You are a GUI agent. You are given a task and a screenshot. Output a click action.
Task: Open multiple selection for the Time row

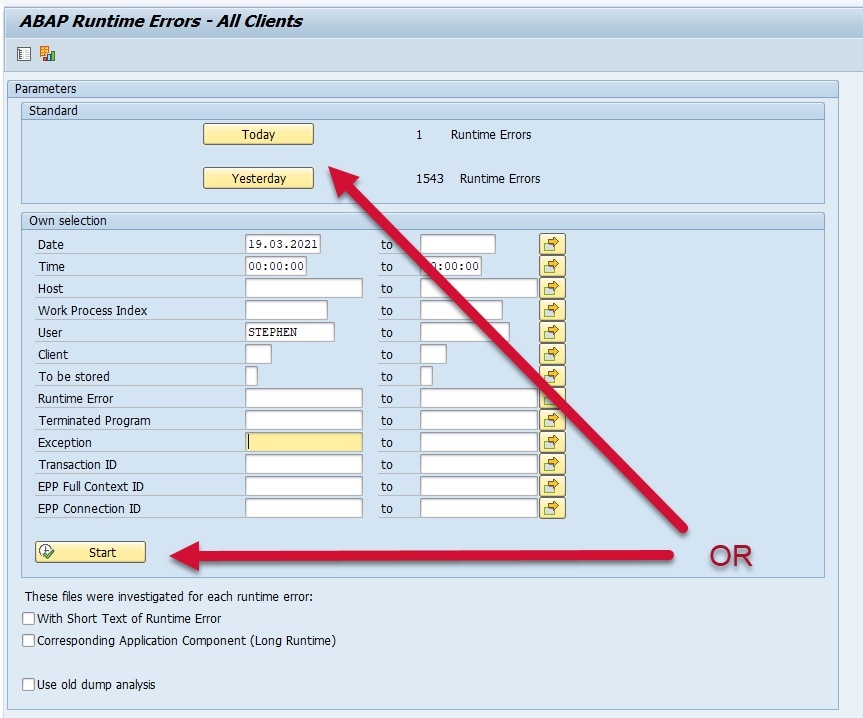(552, 266)
